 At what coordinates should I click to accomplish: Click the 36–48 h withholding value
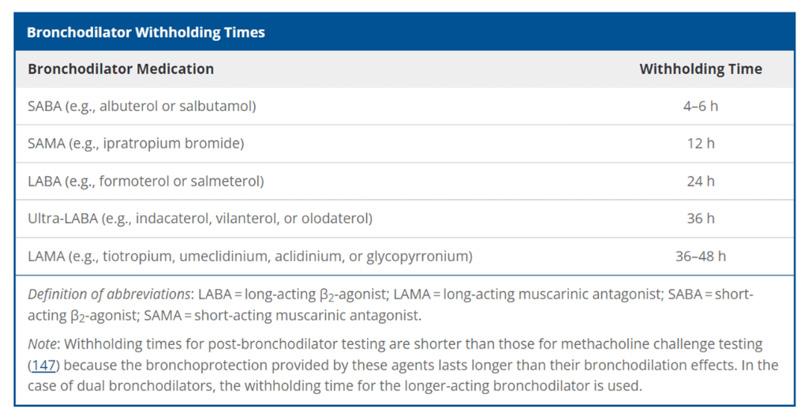[x=700, y=256]
